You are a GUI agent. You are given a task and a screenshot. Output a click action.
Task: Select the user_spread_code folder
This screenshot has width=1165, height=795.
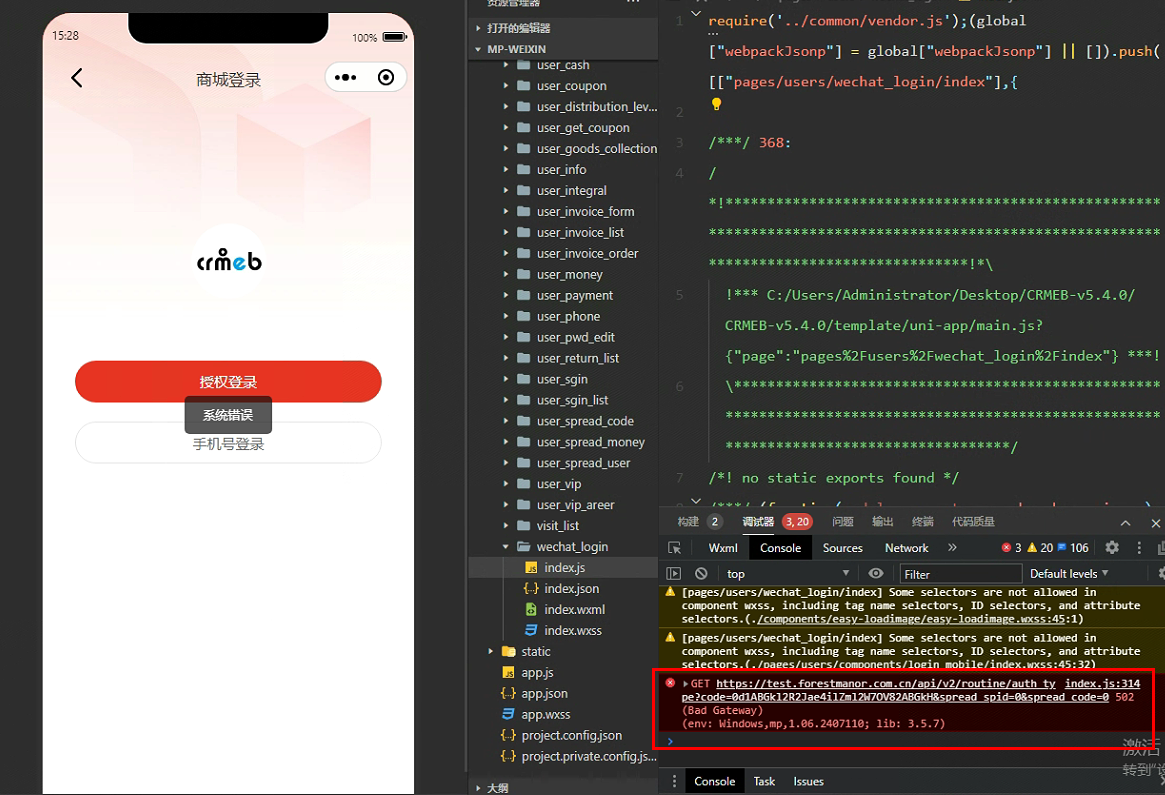[585, 421]
